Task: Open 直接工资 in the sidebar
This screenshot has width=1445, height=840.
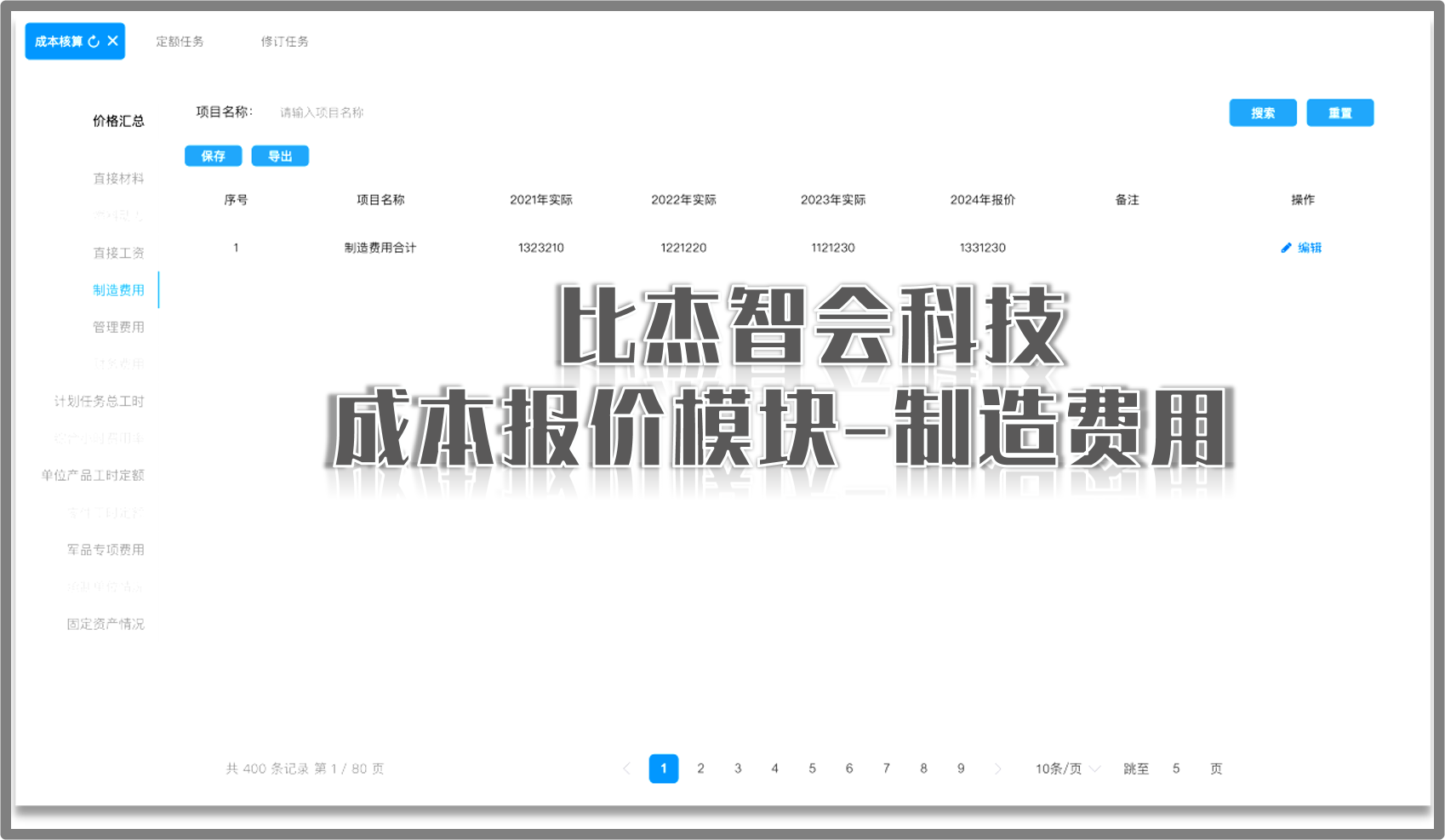Action: [118, 253]
